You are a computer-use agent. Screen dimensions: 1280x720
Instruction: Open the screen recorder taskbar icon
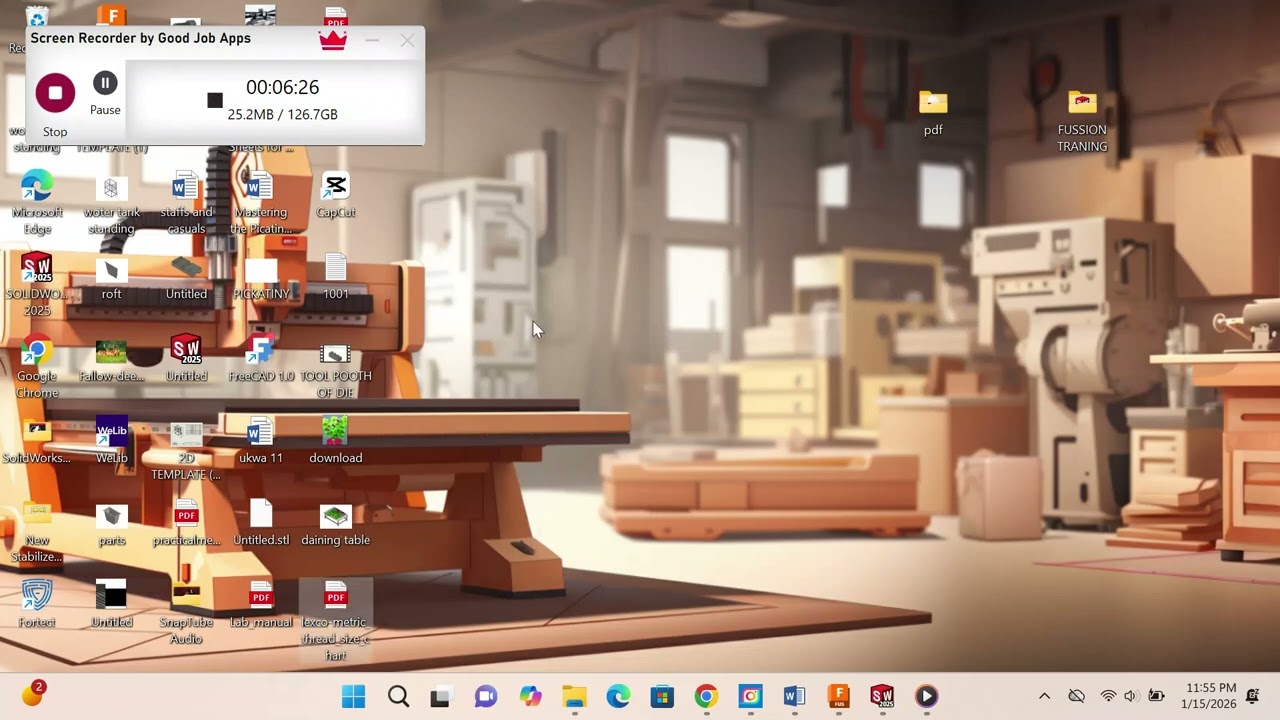[750, 697]
